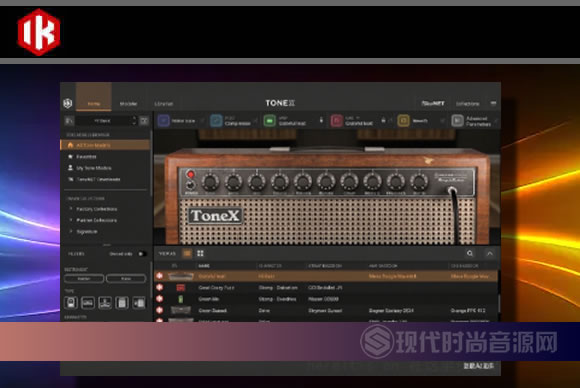Select the red Cab block icon
Screen dimensions: 580x388
pos(337,121)
